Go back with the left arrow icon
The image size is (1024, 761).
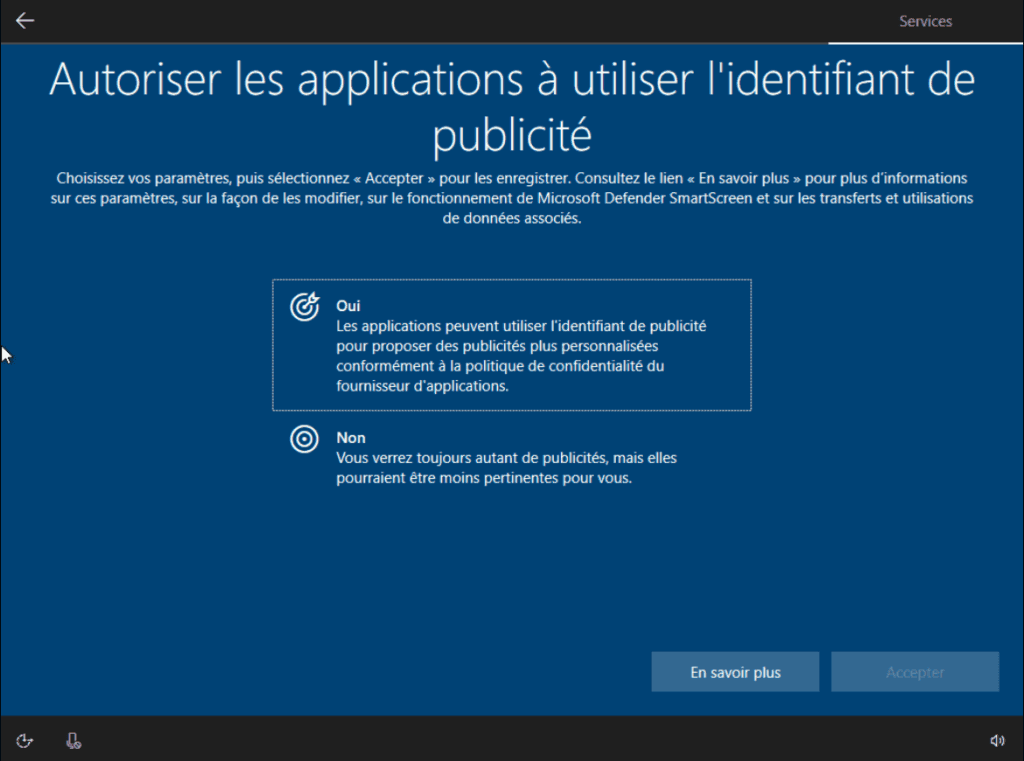click(x=25, y=21)
